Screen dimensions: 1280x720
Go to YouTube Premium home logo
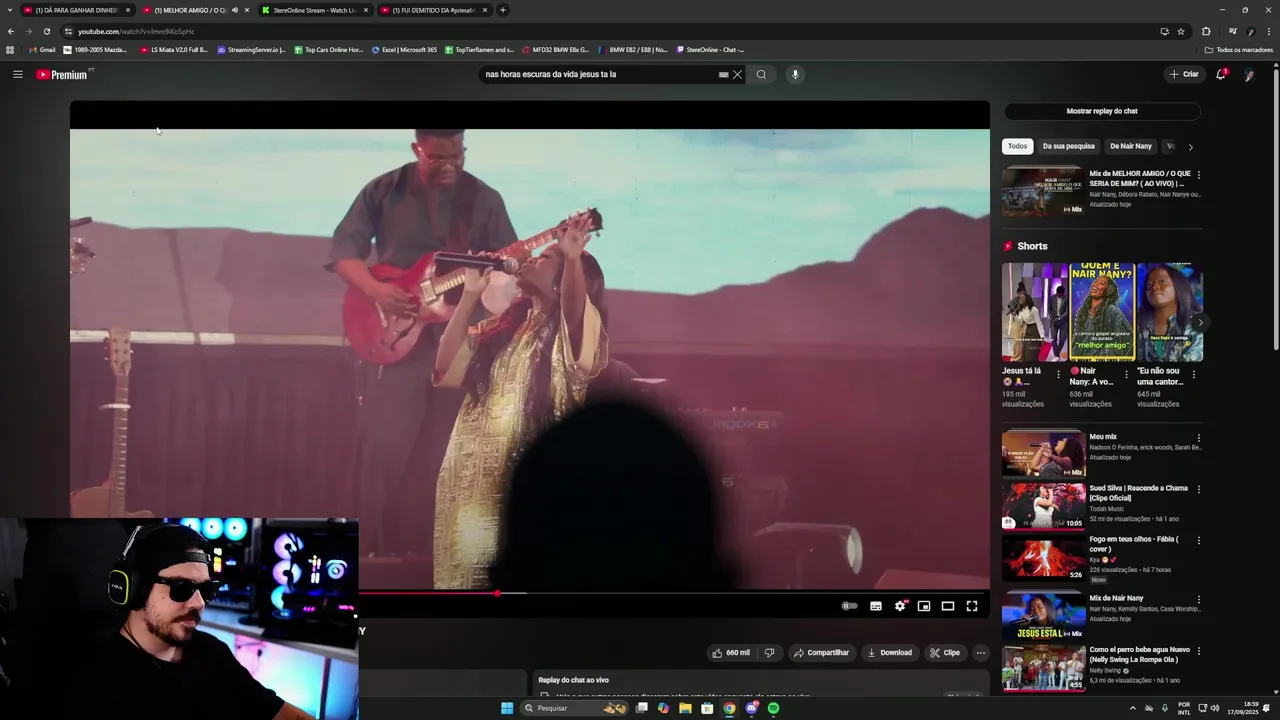62,74
